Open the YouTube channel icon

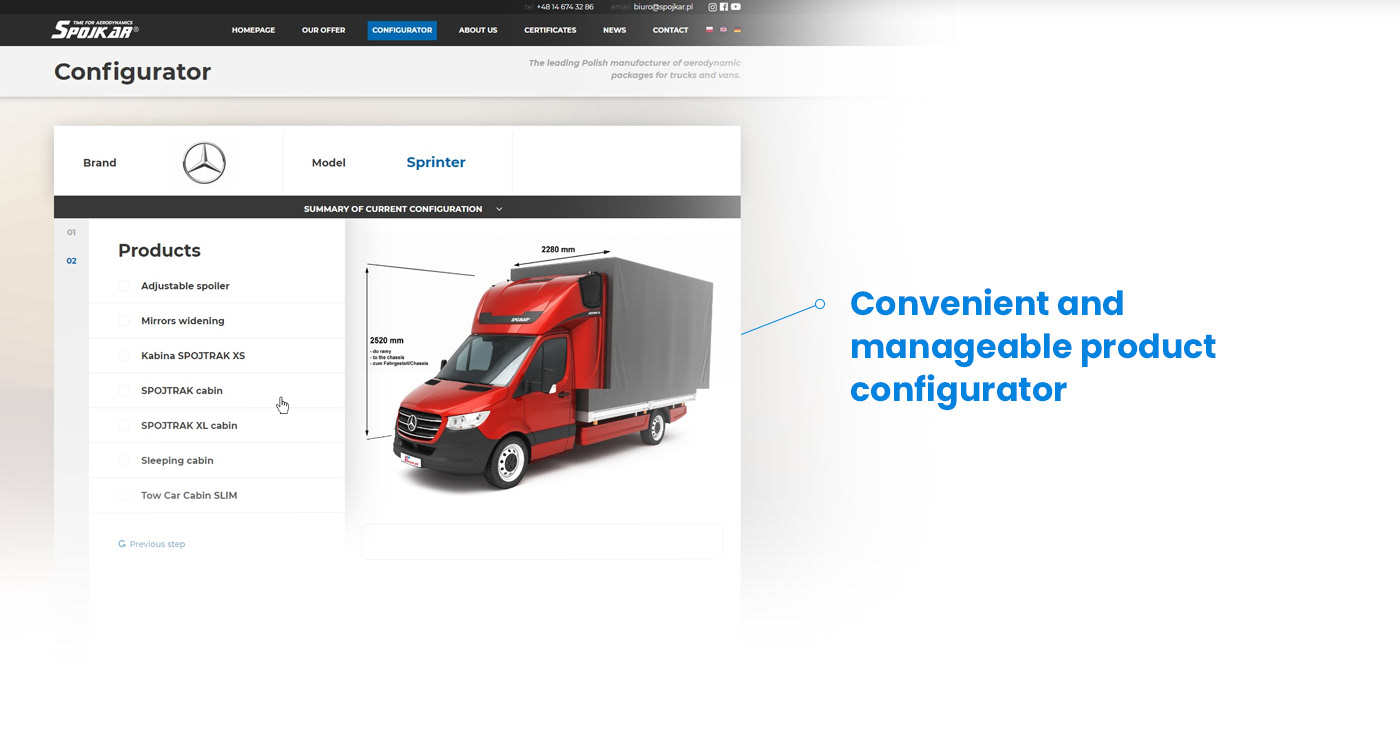click(x=736, y=7)
